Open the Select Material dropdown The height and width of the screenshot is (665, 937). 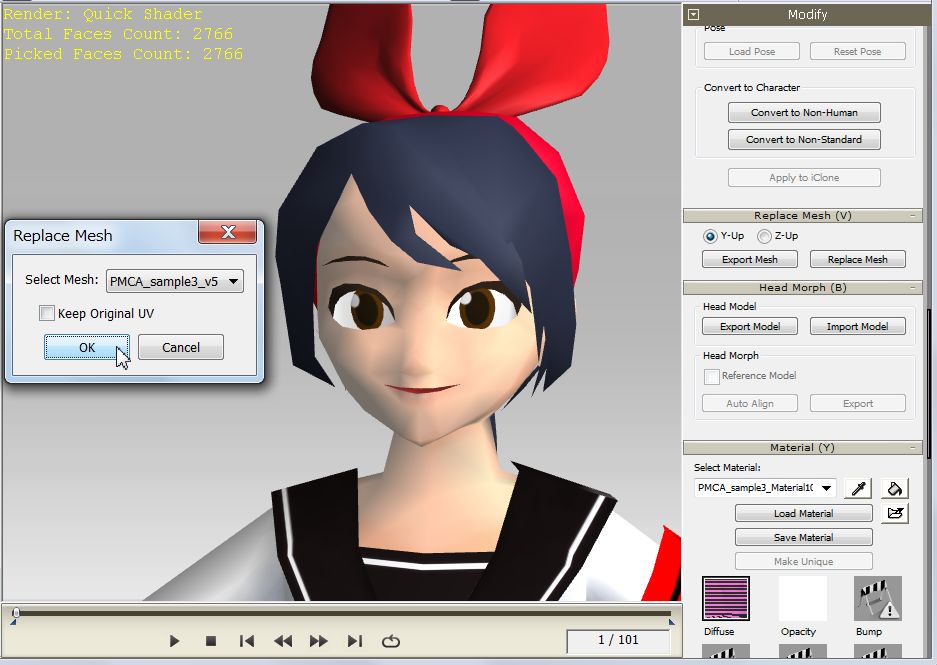[765, 488]
